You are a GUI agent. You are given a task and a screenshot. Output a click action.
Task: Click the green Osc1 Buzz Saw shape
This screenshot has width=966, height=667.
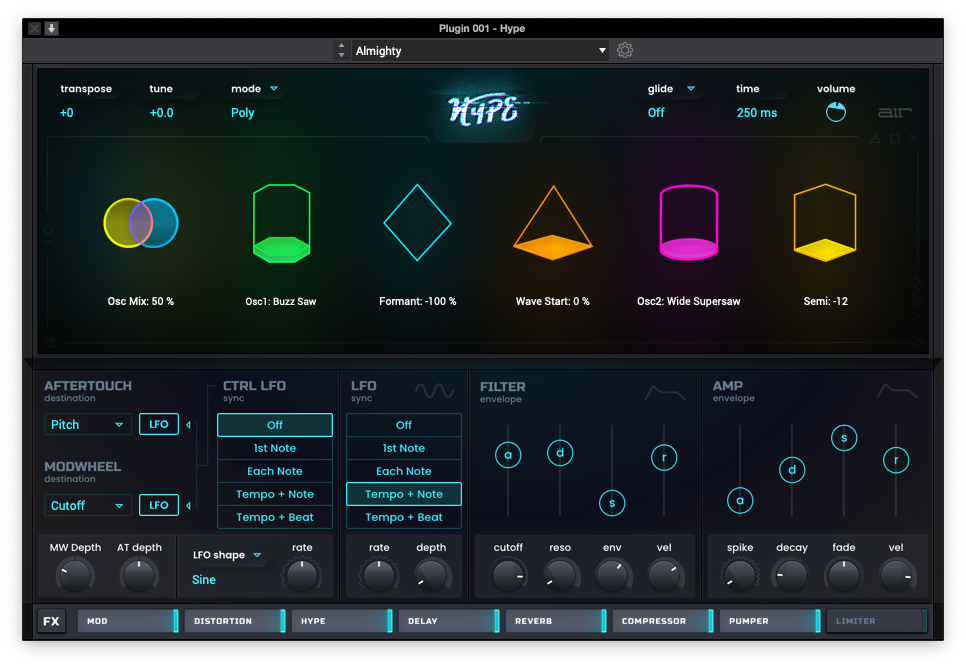click(x=282, y=223)
